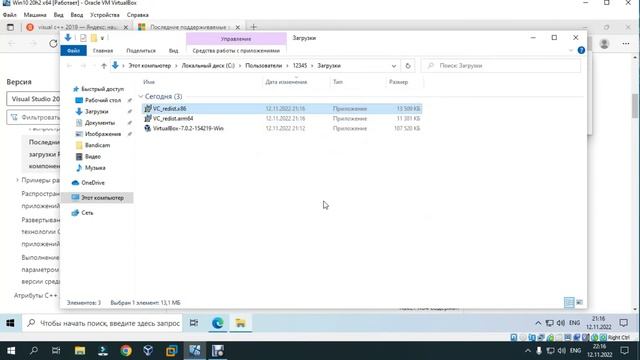Click Локальный диск (C:) breadcrumb
This screenshot has width=640, height=360.
[x=208, y=66]
